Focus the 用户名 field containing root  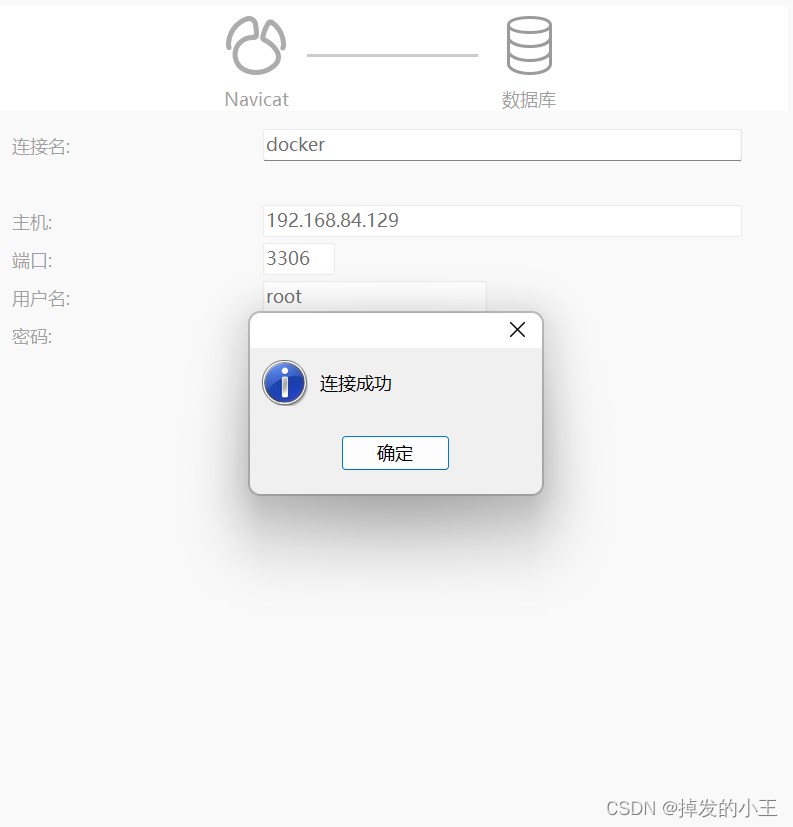click(x=374, y=296)
